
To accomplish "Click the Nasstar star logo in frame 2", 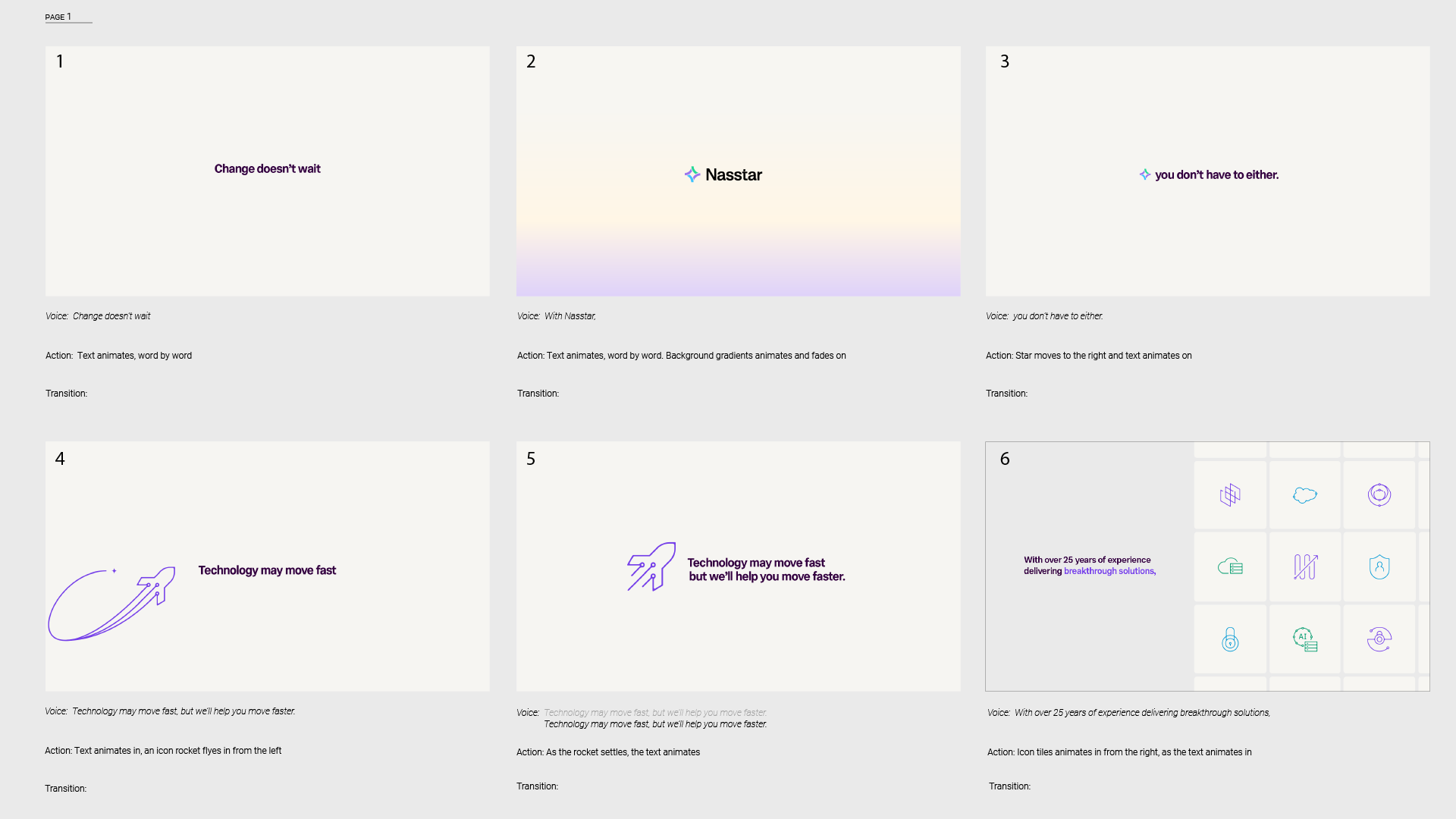I will coord(692,174).
